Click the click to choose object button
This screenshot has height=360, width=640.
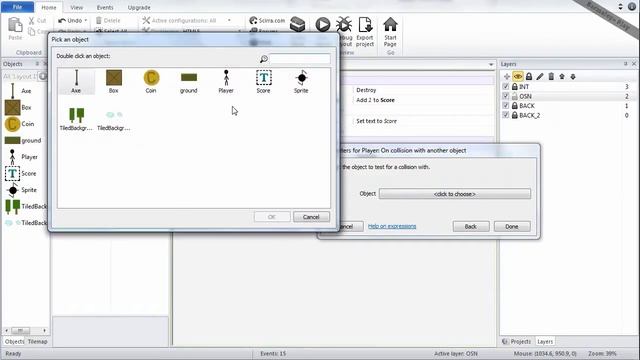[455, 194]
